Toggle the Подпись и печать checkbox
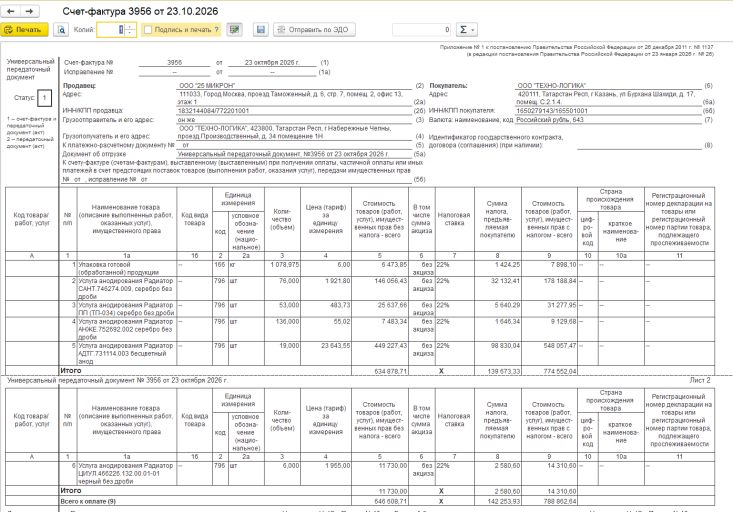 [148, 29]
